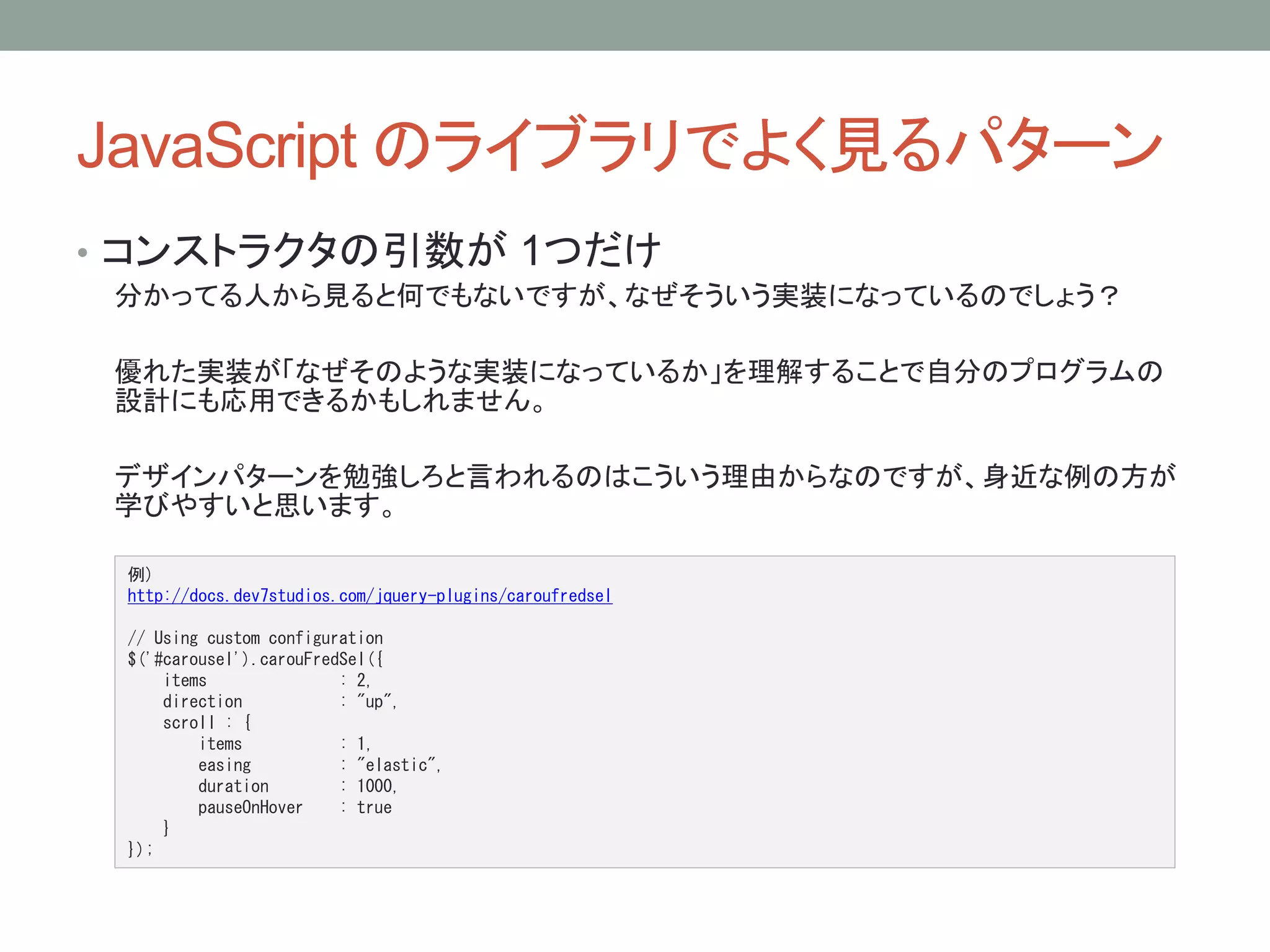Click the slide title 'JavaScript のライブラリでよく見るパターン'
Screen dimensions: 1270x952
[619, 146]
